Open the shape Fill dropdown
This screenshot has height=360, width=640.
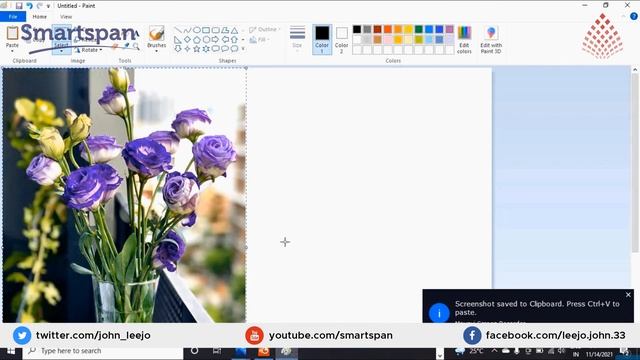tap(260, 40)
